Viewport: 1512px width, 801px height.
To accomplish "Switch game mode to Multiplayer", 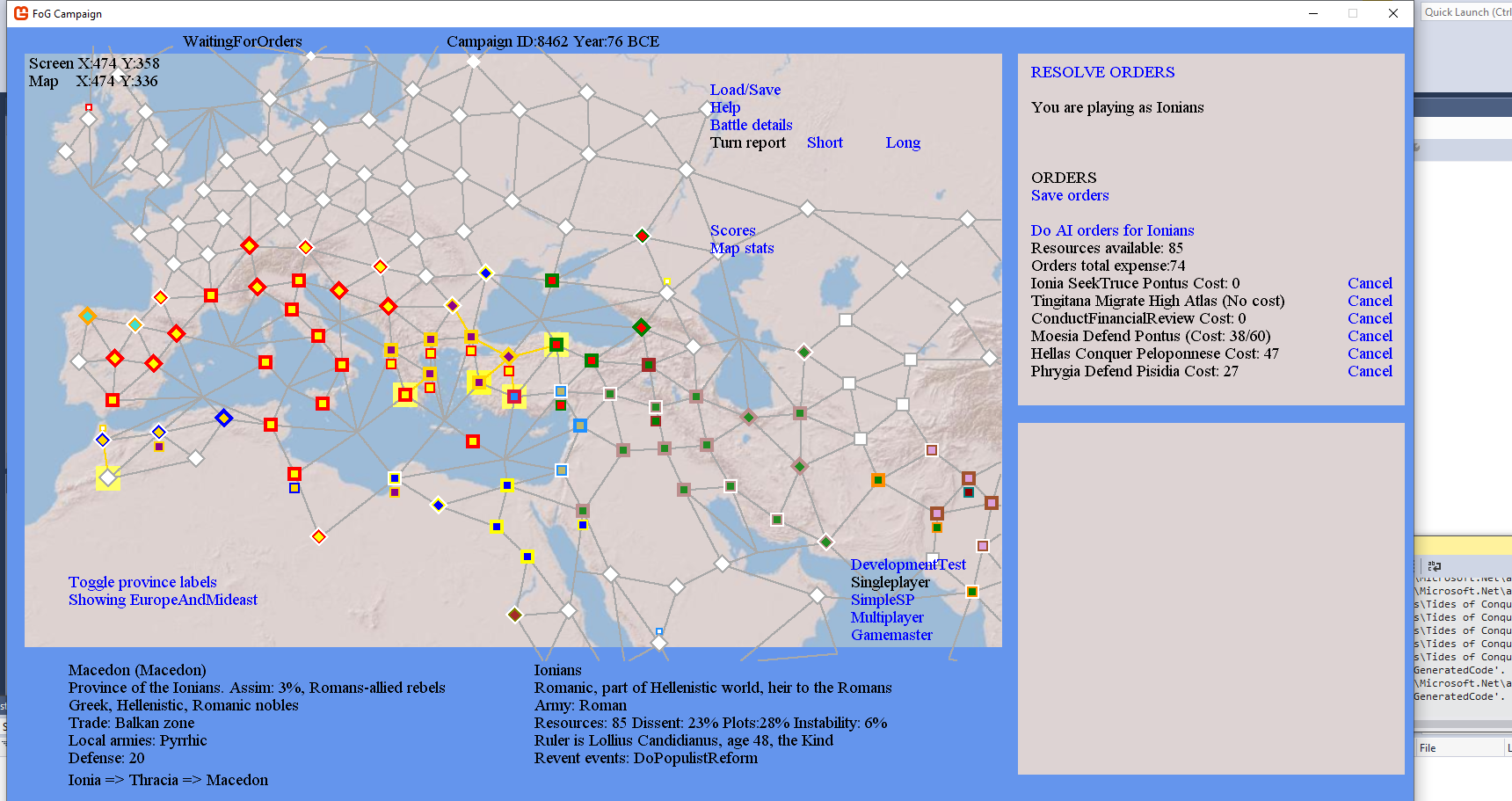I will coord(887,617).
